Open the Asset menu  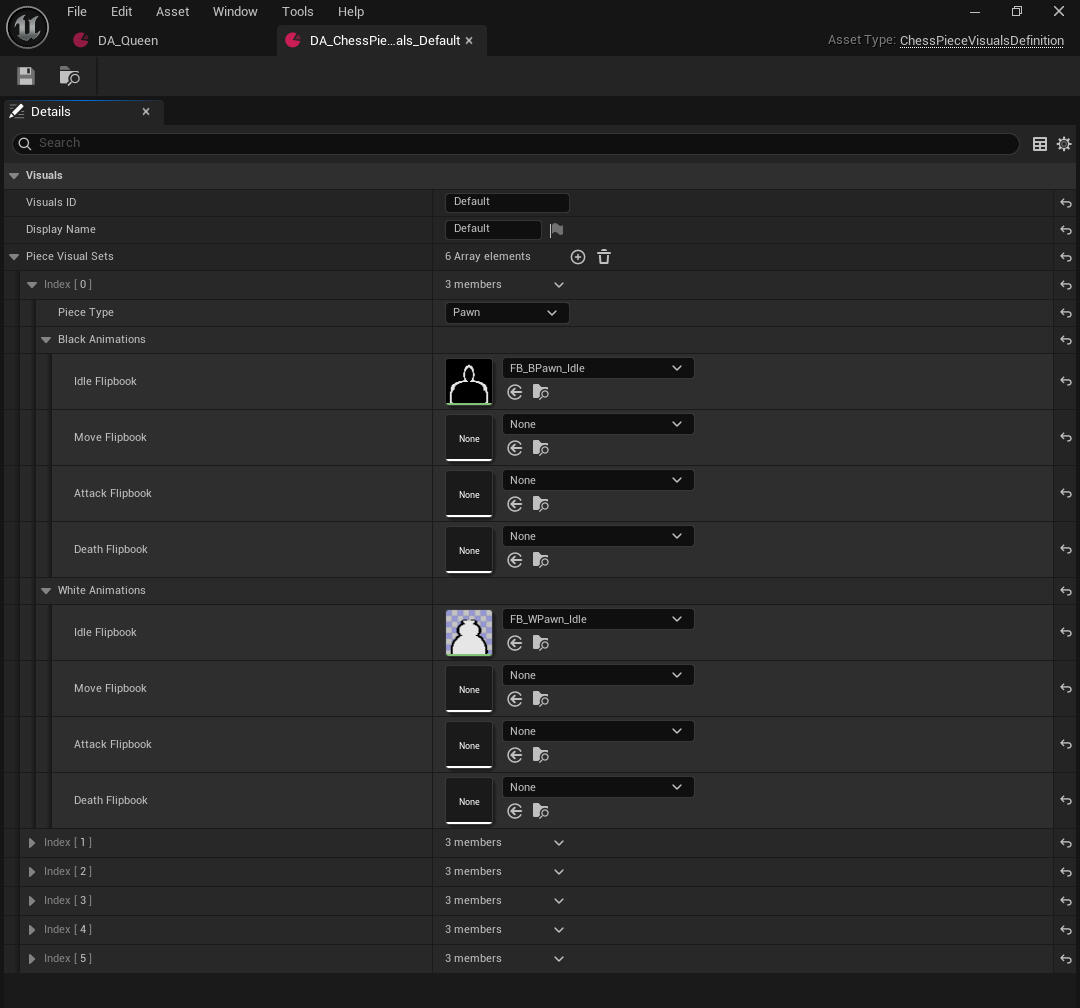pos(172,12)
